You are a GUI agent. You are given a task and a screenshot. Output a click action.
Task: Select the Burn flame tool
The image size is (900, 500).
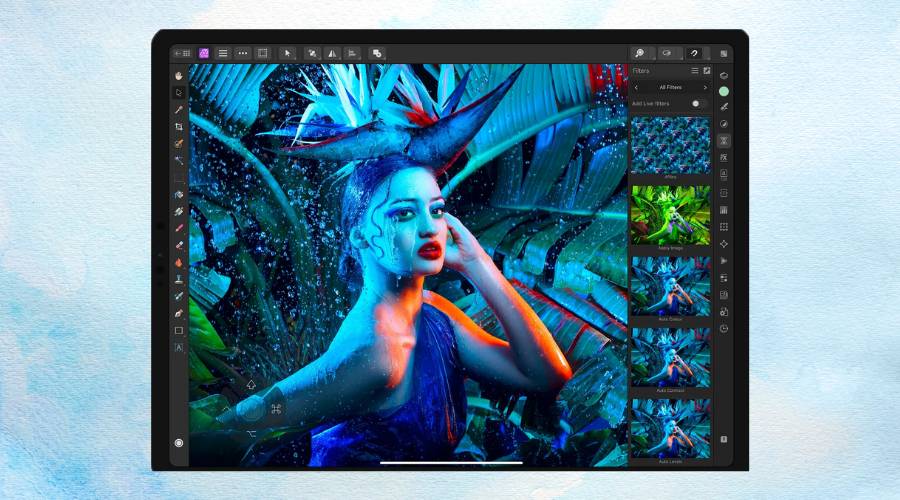click(179, 262)
